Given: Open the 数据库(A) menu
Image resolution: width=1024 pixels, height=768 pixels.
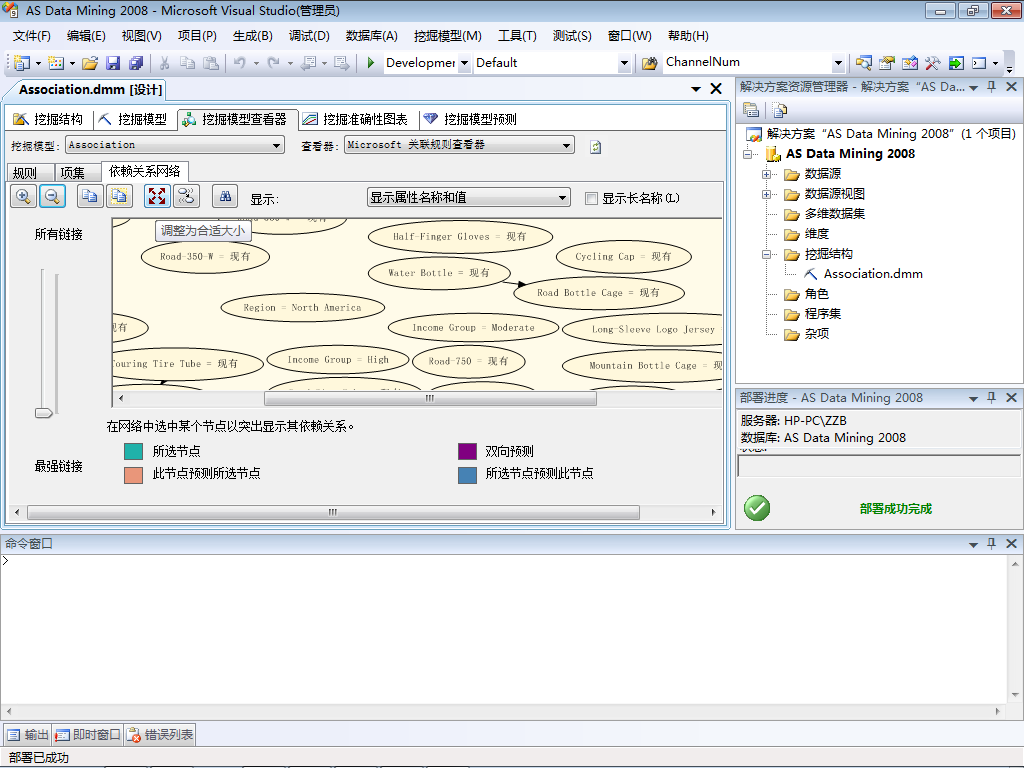Looking at the screenshot, I should pyautogui.click(x=372, y=36).
